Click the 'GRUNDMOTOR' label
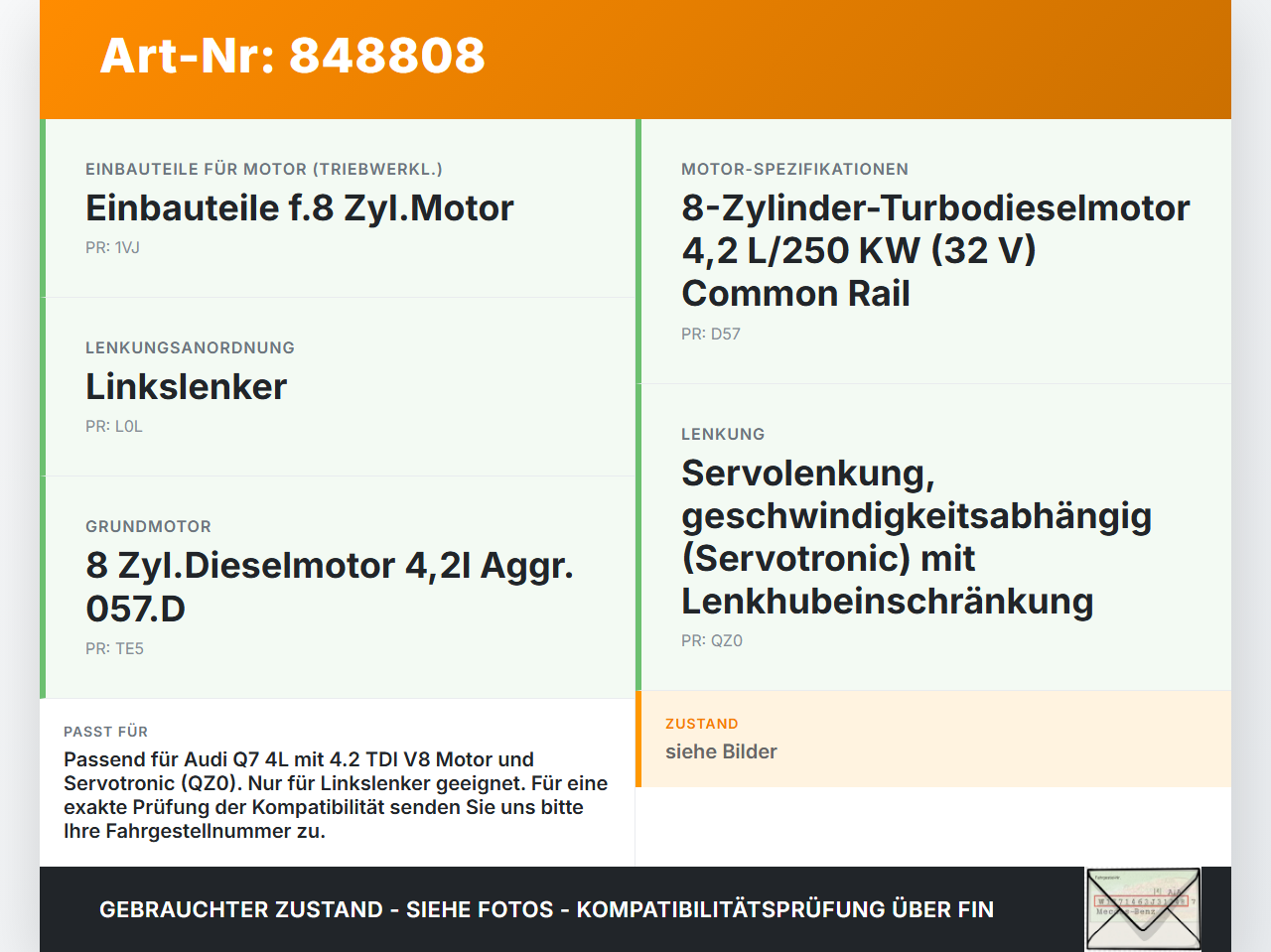 click(x=148, y=526)
